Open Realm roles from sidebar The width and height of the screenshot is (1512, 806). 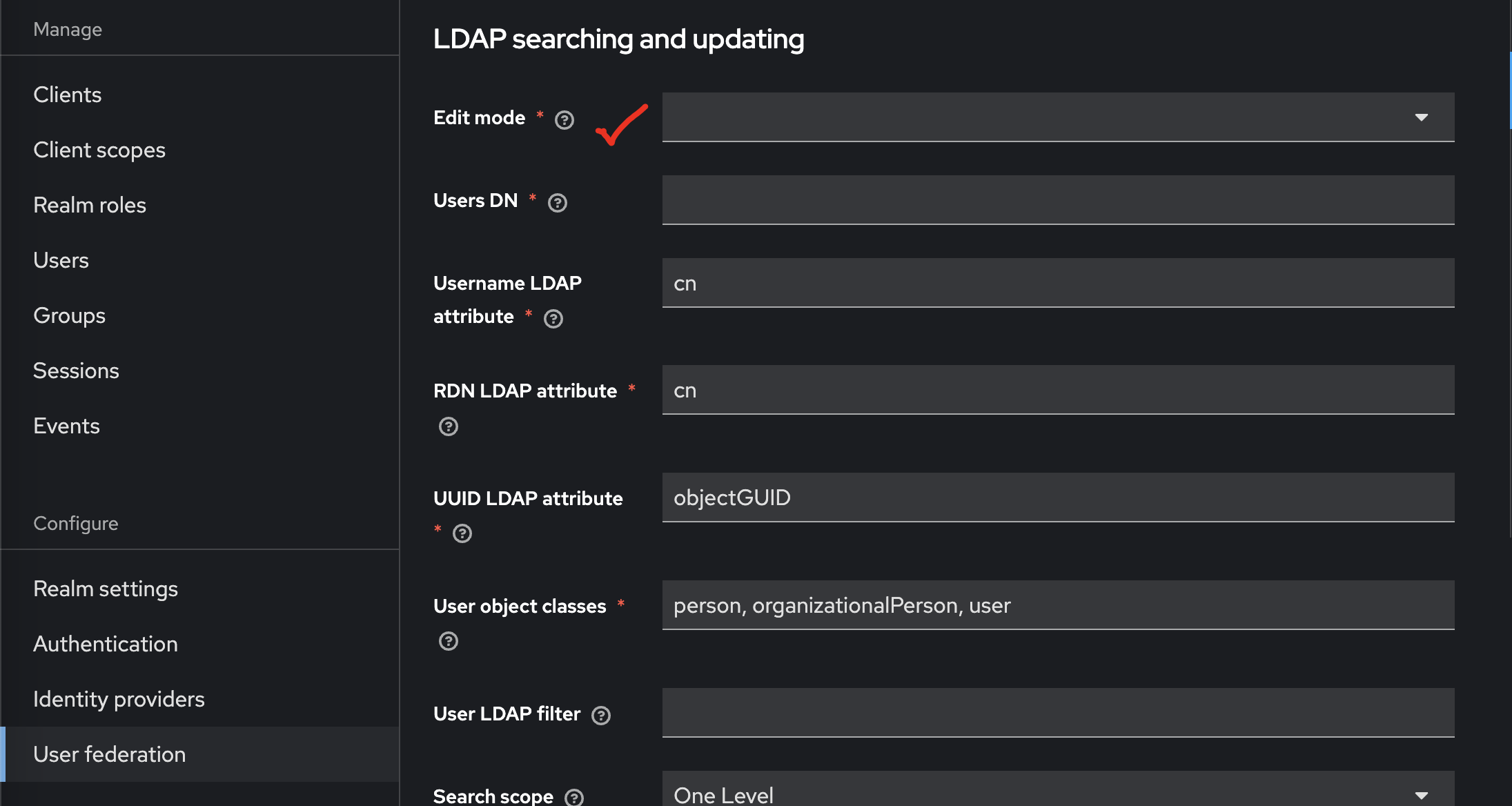(x=90, y=205)
